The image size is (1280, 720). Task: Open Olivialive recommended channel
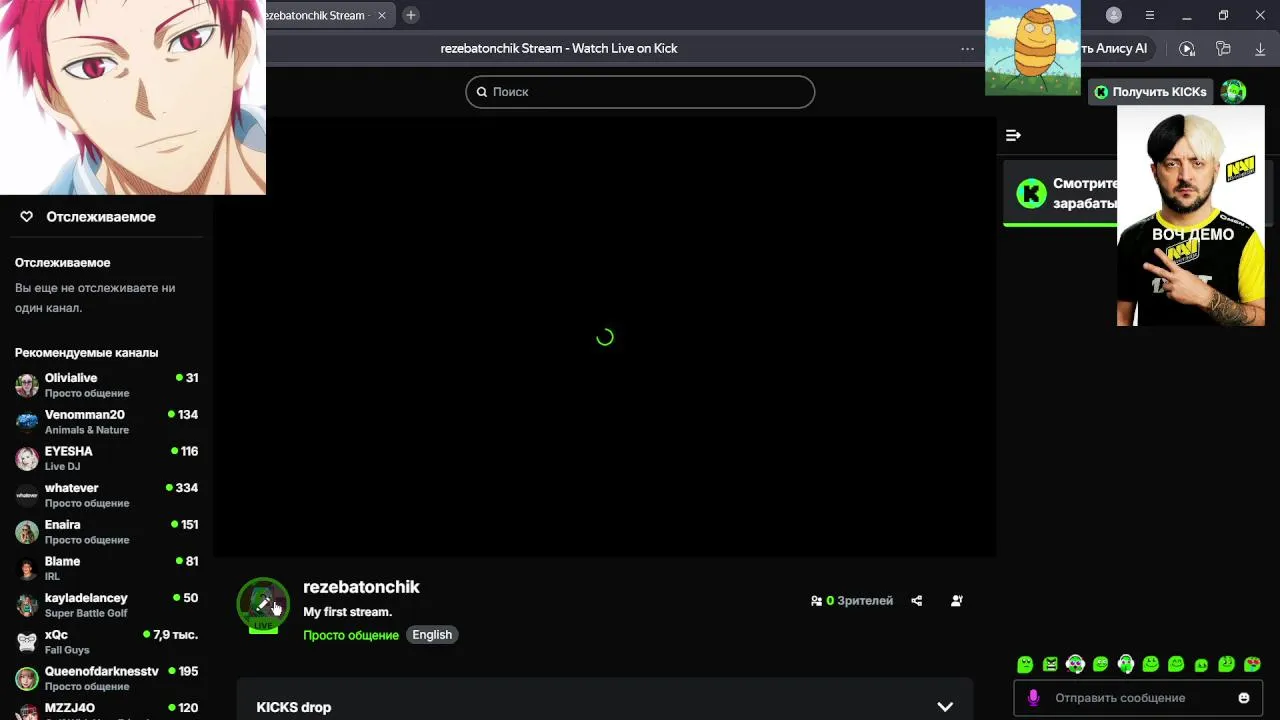coord(106,385)
